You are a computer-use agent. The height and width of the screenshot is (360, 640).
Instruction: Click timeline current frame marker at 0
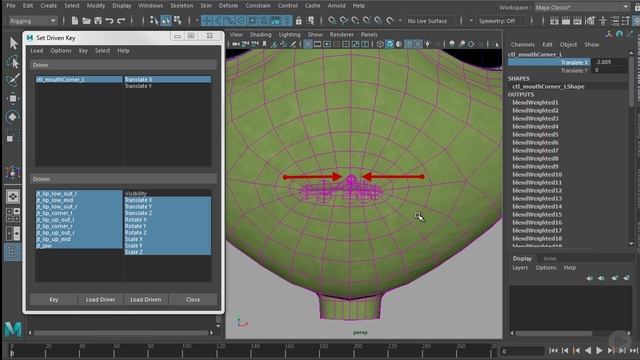[x=12, y=353]
